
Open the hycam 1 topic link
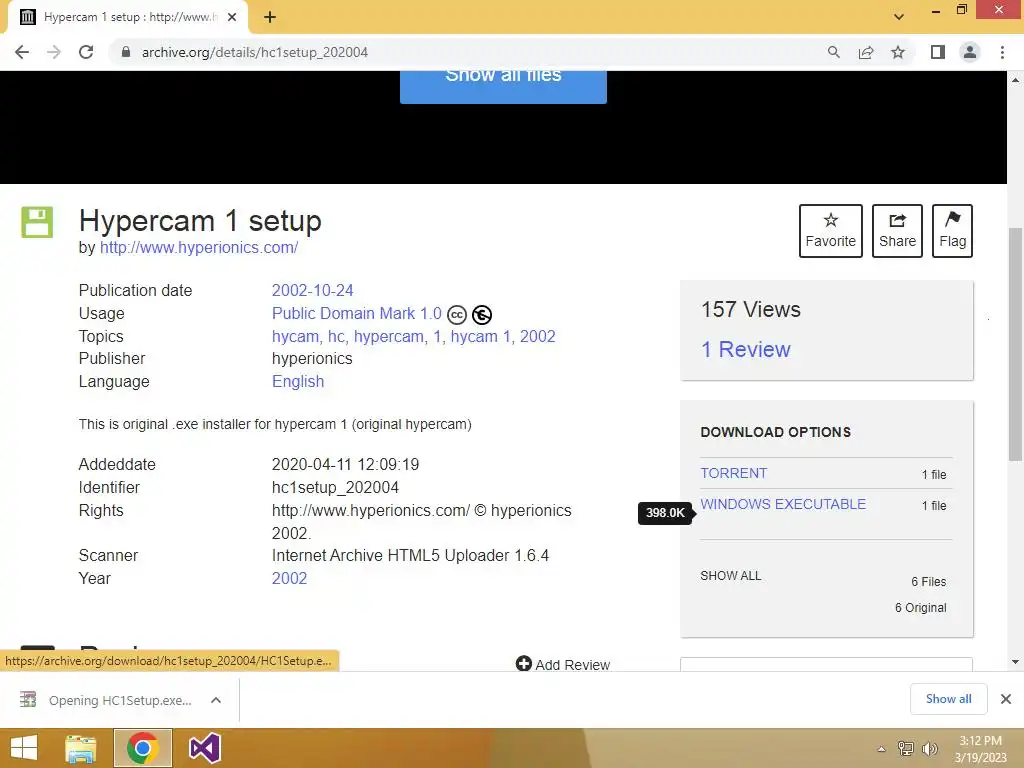(481, 336)
